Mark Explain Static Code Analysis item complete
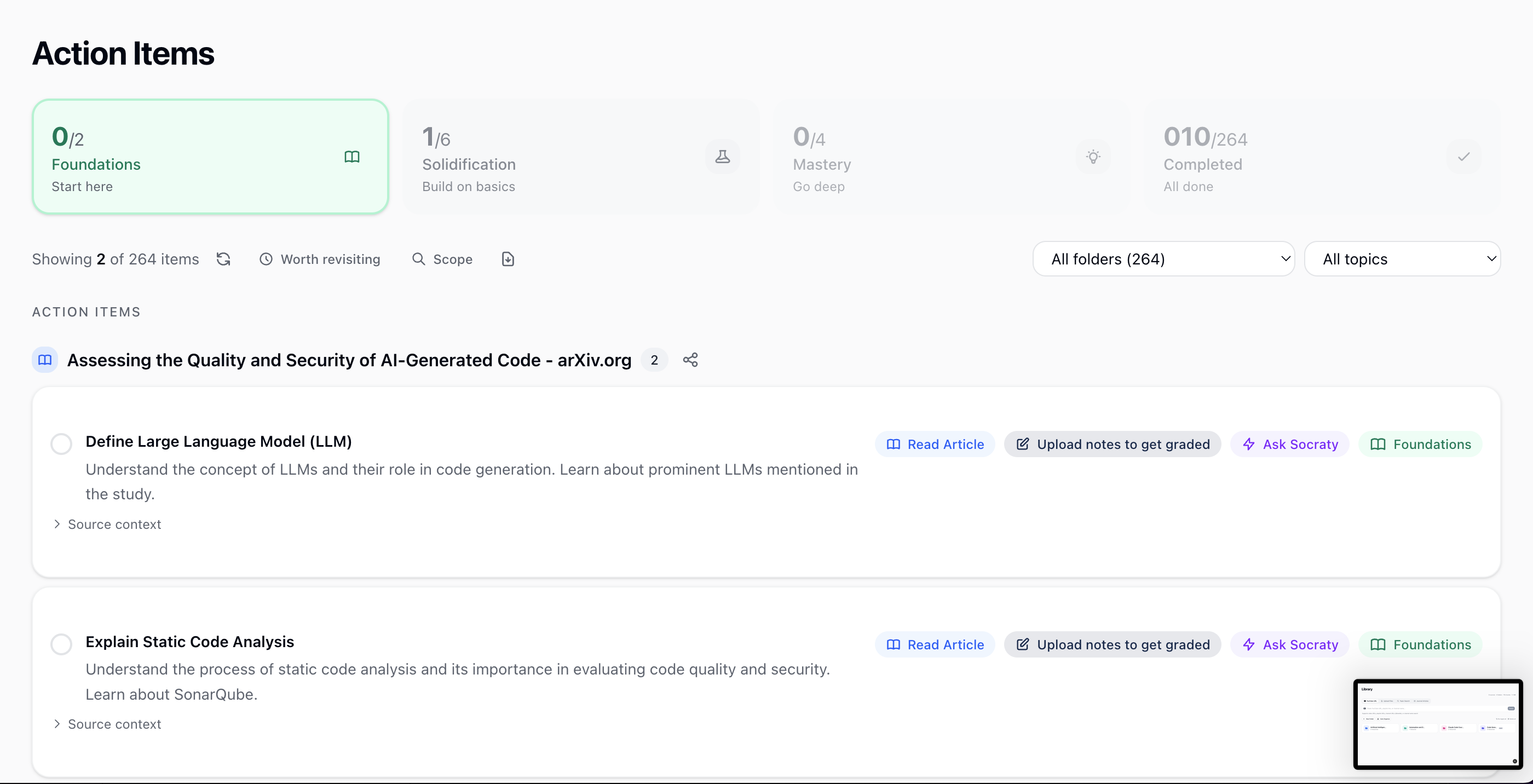 [x=61, y=644]
